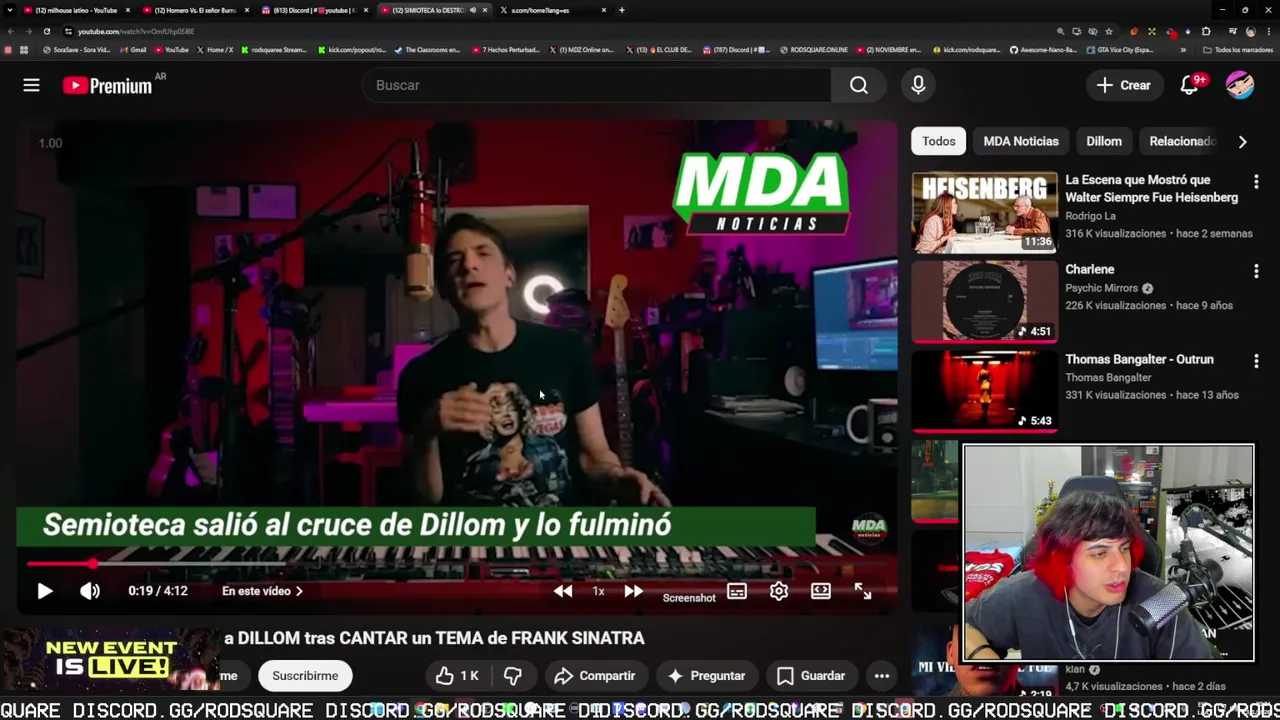Open the Charlene video thumbnail
This screenshot has width=1280, height=720.
coord(984,301)
